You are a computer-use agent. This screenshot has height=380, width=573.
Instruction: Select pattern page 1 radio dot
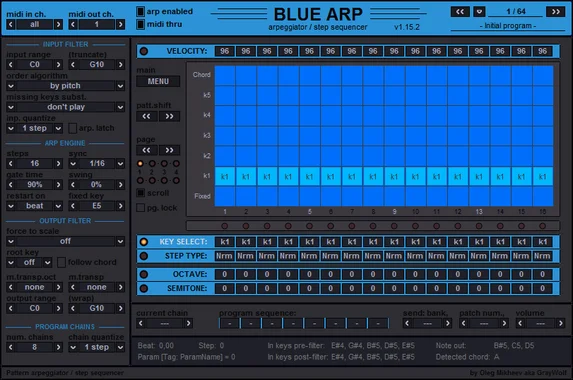pyautogui.click(x=140, y=164)
